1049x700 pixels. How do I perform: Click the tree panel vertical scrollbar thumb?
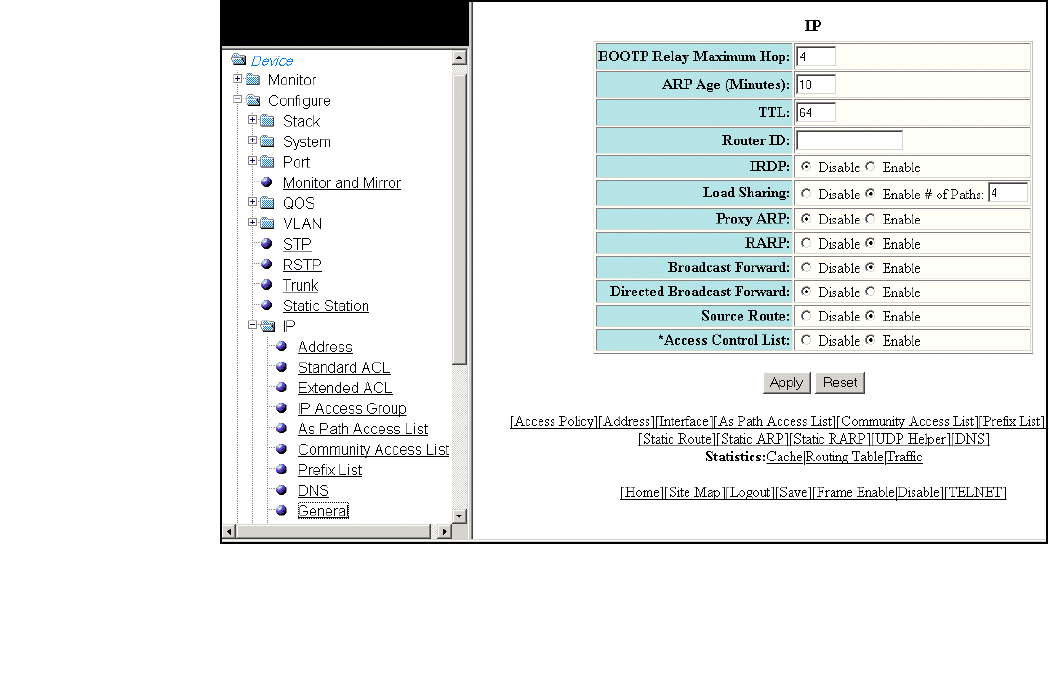tap(459, 219)
